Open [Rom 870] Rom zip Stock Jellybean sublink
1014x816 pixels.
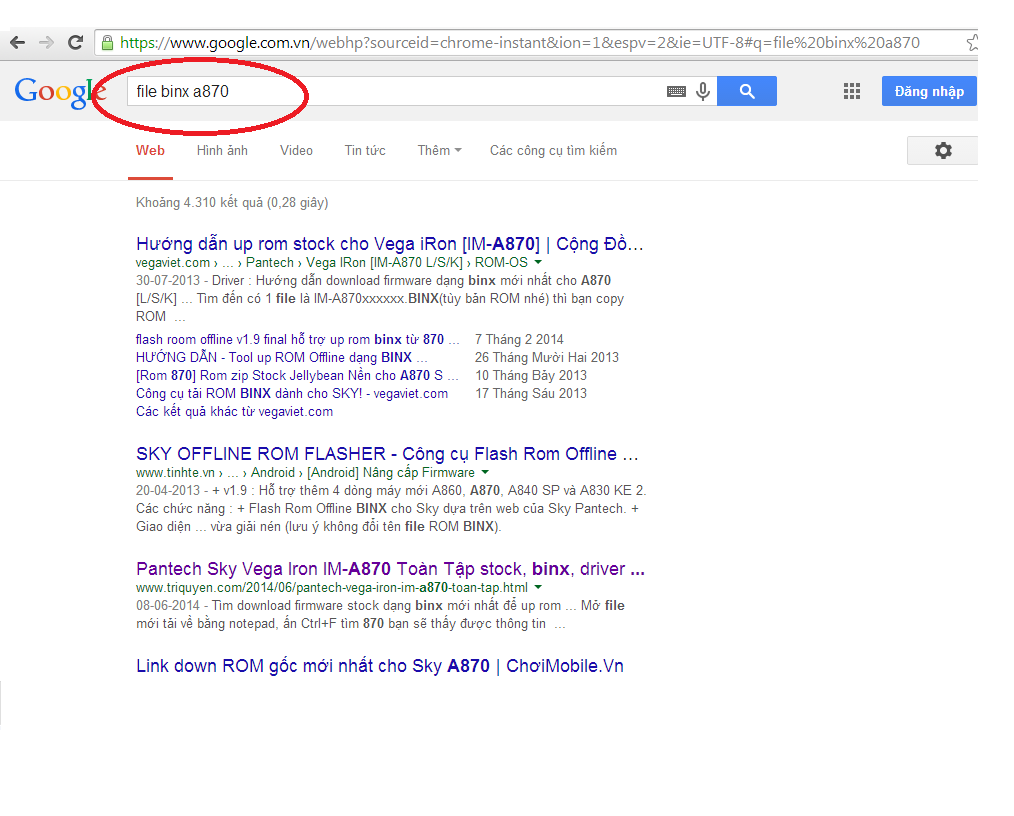click(x=297, y=376)
